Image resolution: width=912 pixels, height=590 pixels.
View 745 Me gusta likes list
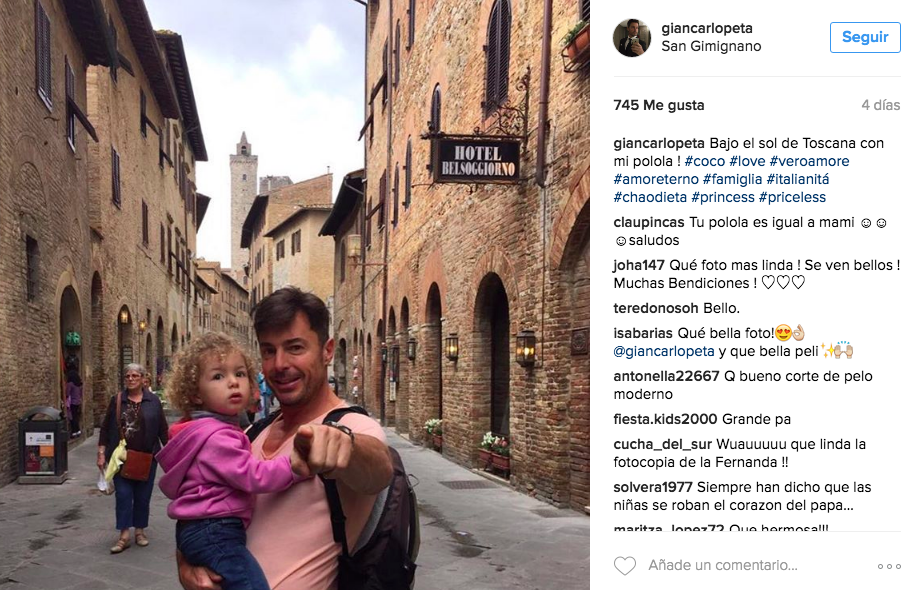658,105
